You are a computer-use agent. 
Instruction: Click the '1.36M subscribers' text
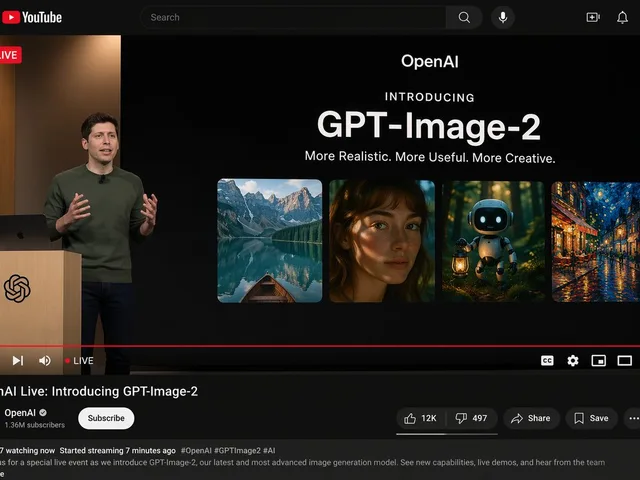(35, 425)
